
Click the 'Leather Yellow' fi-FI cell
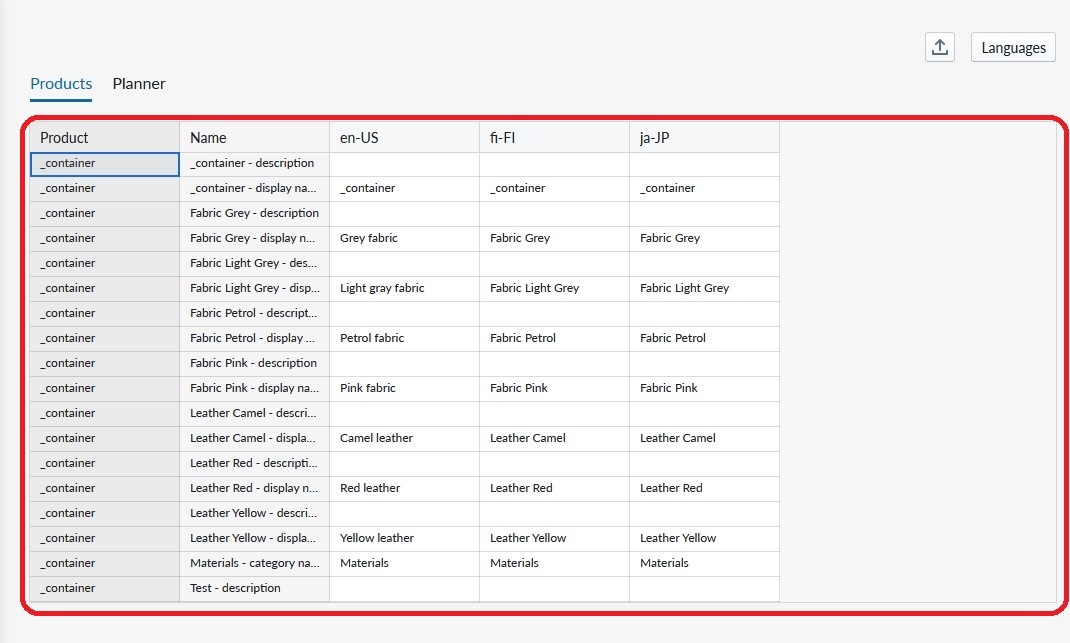tap(555, 539)
